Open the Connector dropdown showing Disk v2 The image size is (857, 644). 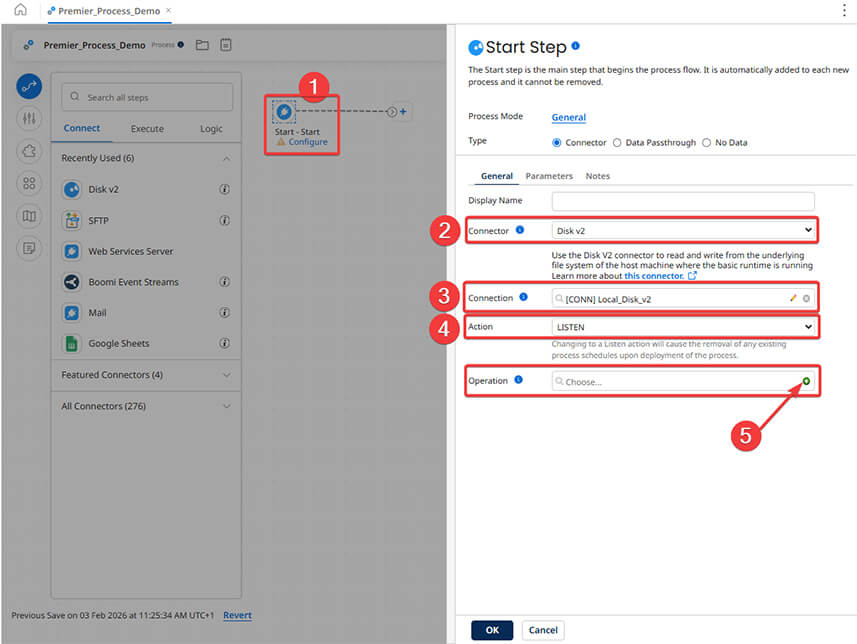click(682, 230)
